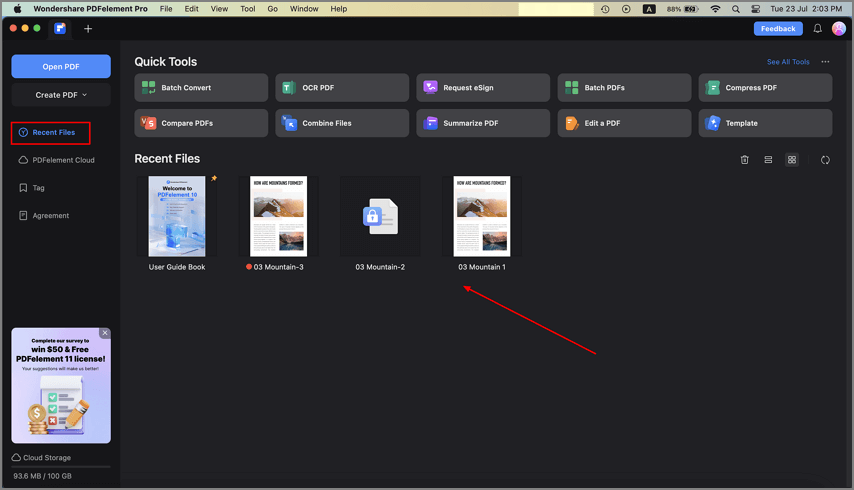Open the Apple menu
Screen dimensions: 854x490
pos(17,9)
